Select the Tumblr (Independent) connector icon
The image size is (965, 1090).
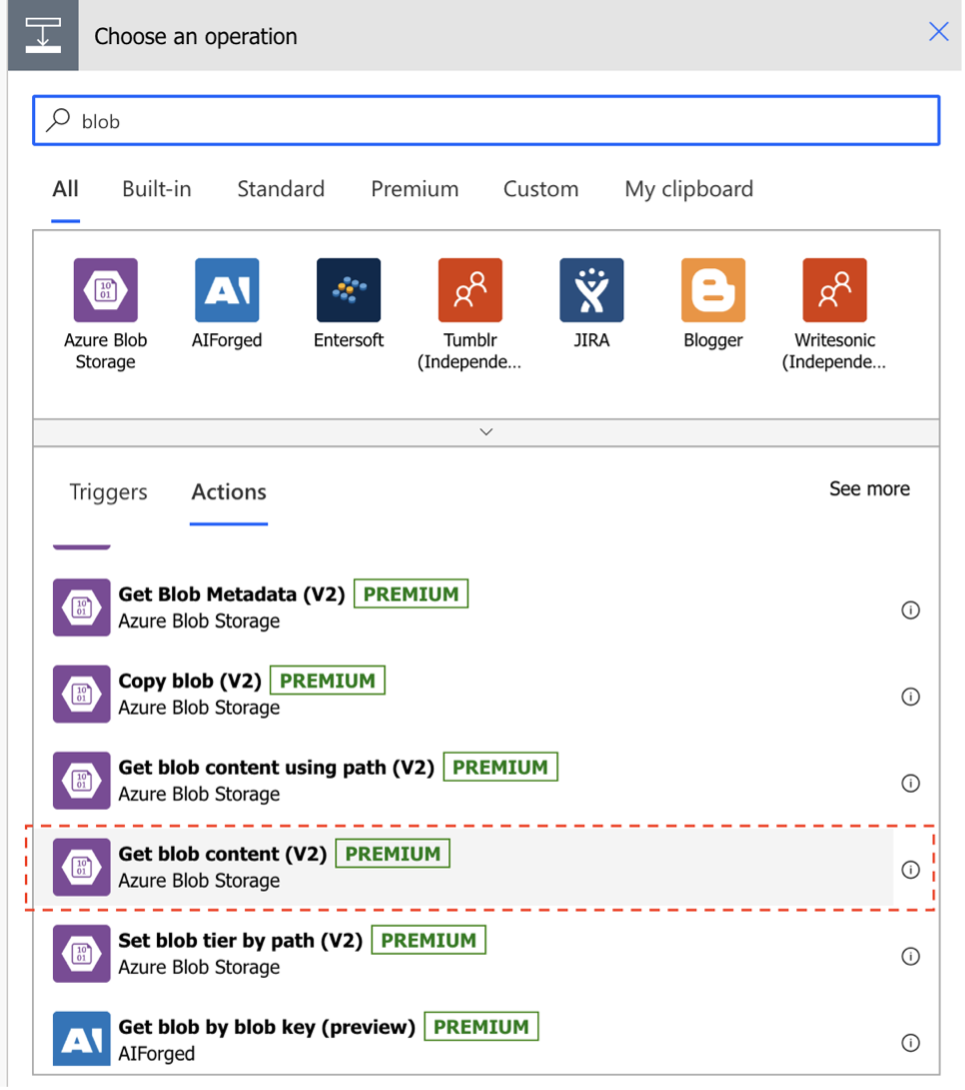pyautogui.click(x=470, y=289)
